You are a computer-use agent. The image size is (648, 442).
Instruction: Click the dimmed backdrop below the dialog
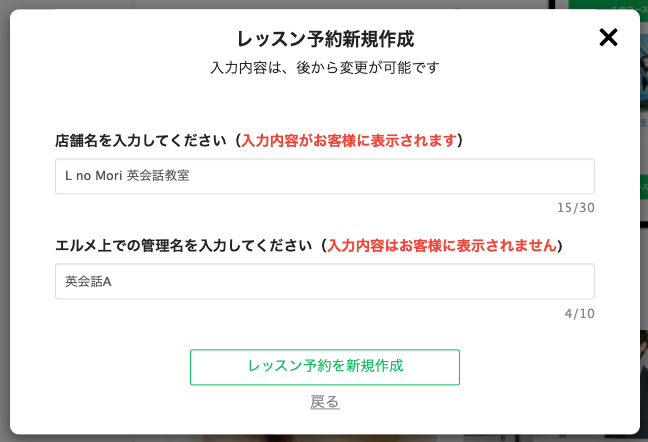pos(325,438)
